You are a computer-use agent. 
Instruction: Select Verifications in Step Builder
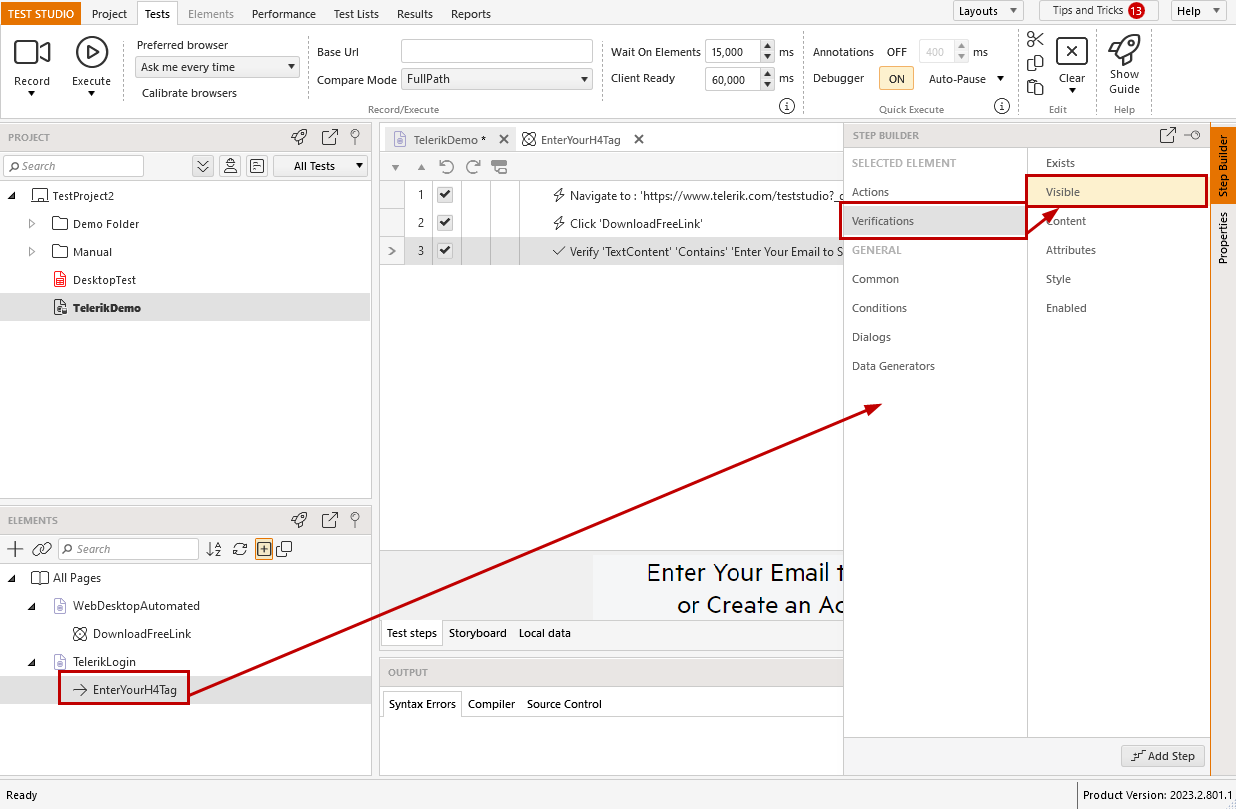click(935, 221)
